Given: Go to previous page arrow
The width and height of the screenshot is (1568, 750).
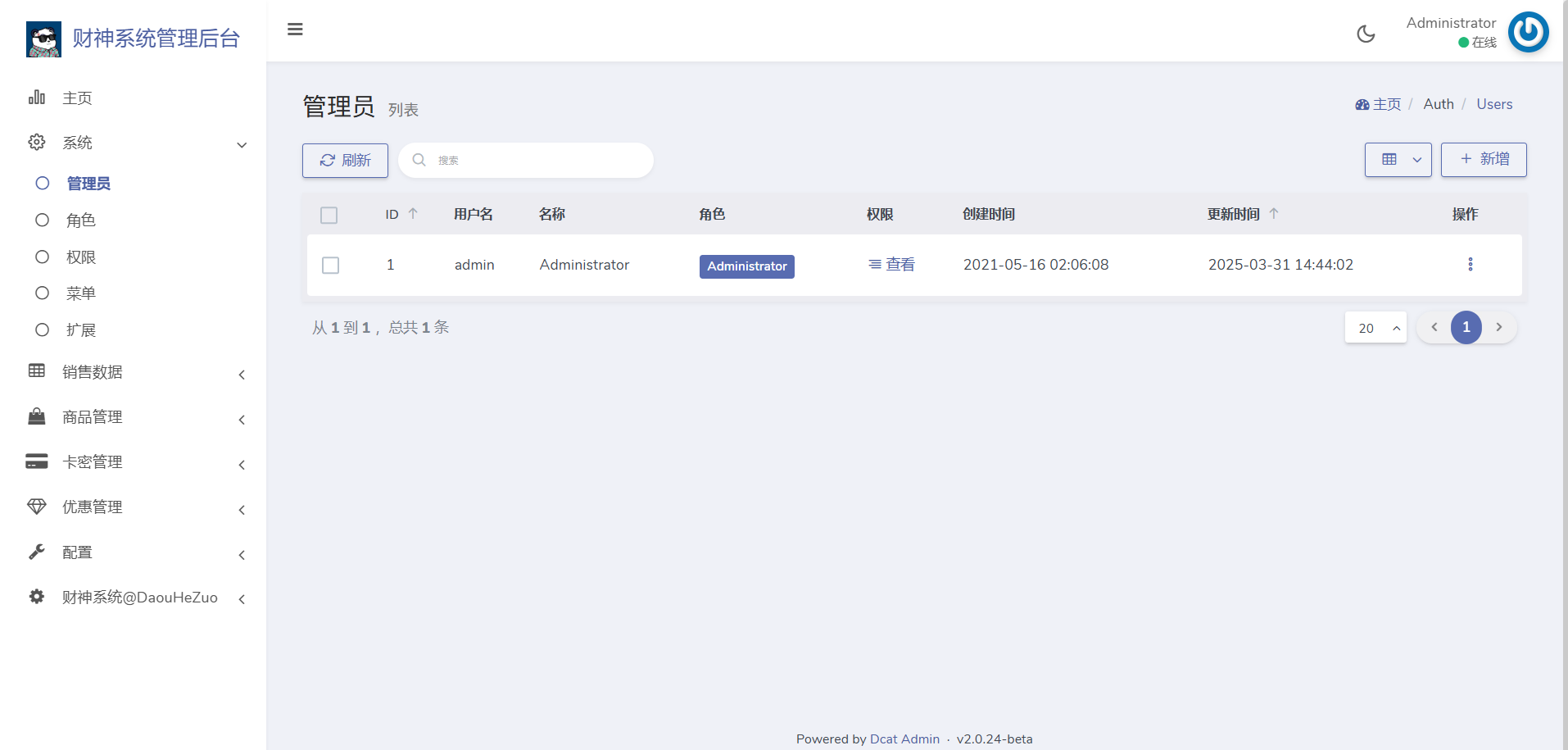Looking at the screenshot, I should pos(1434,327).
